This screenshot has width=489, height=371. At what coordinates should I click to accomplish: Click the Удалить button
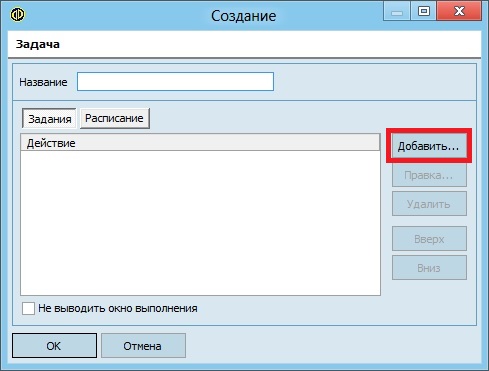429,204
